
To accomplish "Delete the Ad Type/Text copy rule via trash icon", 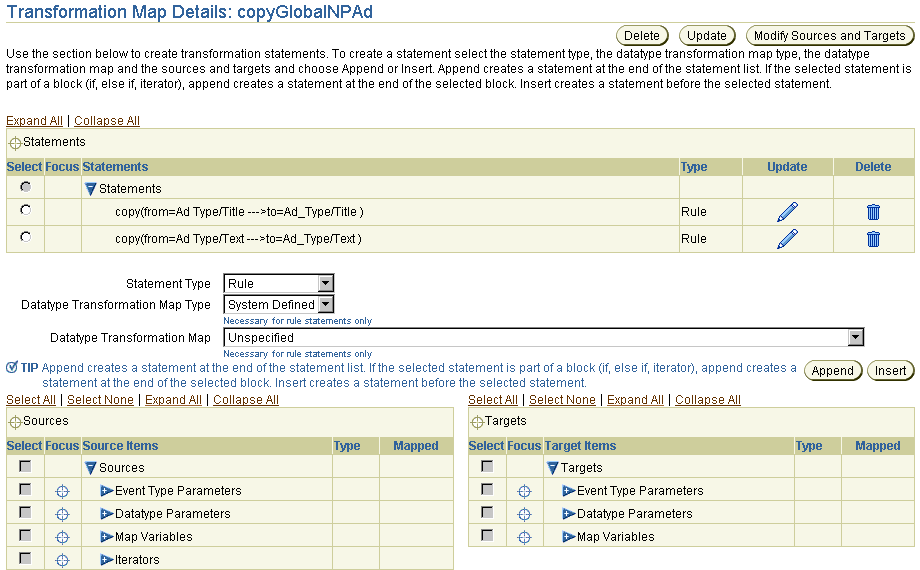I will pyautogui.click(x=873, y=239).
